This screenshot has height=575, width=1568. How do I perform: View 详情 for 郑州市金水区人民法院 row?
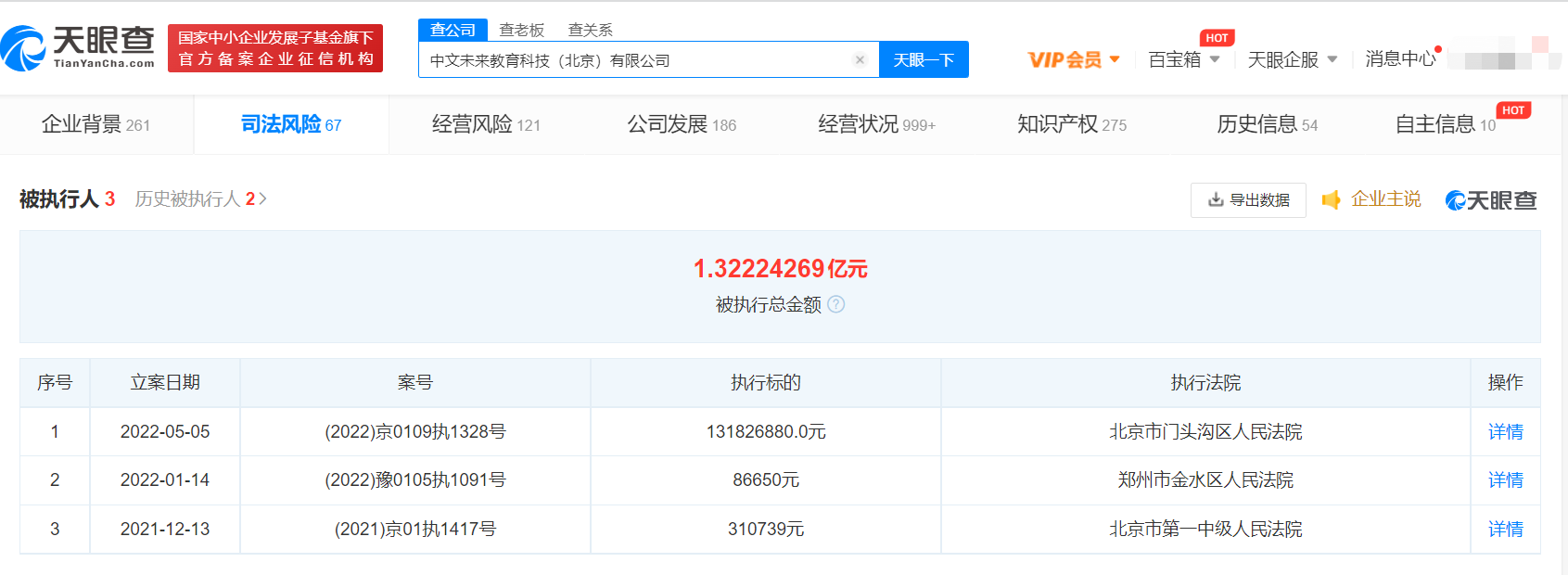click(1505, 479)
